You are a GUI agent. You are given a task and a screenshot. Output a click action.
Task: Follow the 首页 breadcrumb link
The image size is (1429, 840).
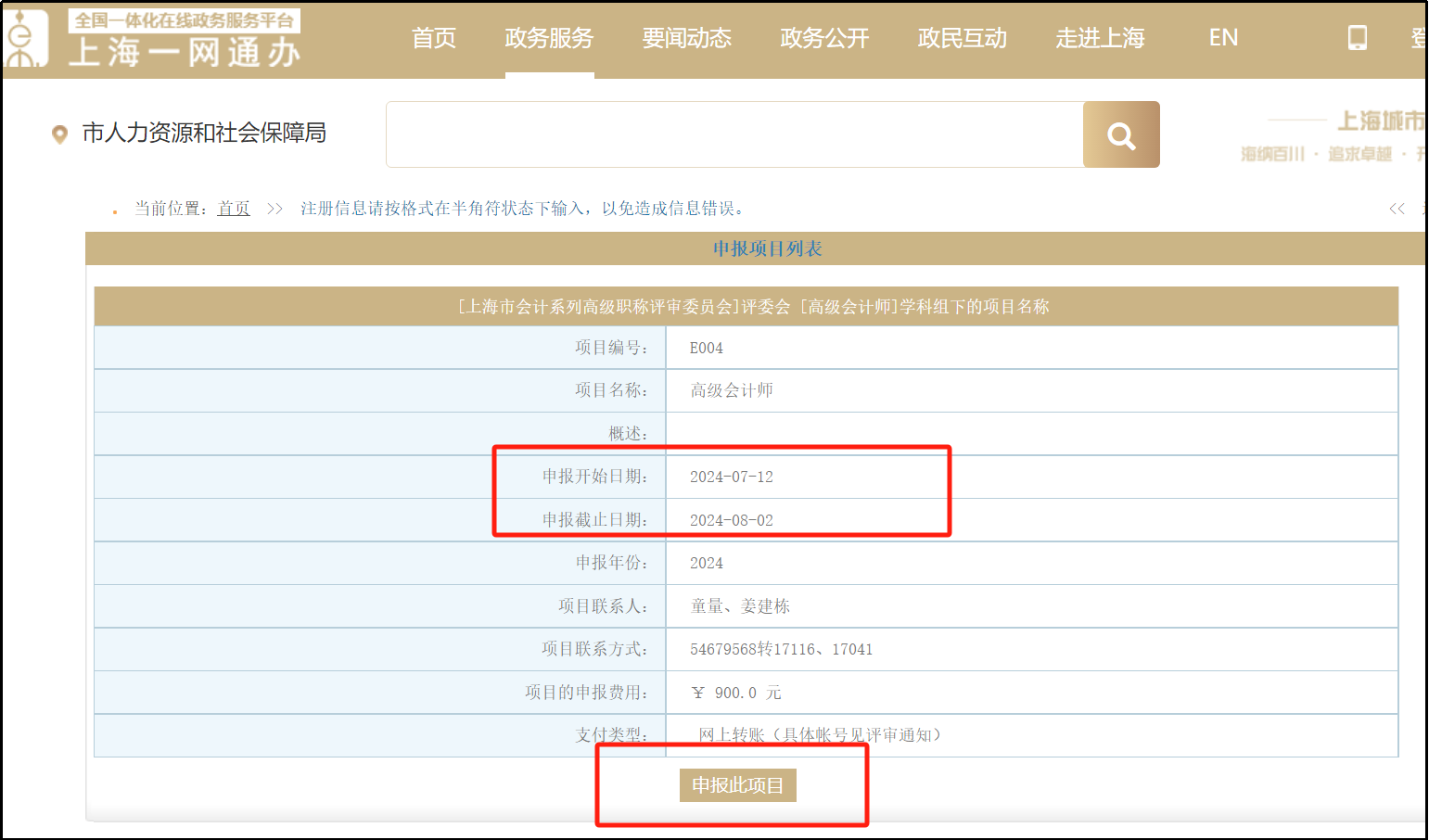click(x=234, y=209)
